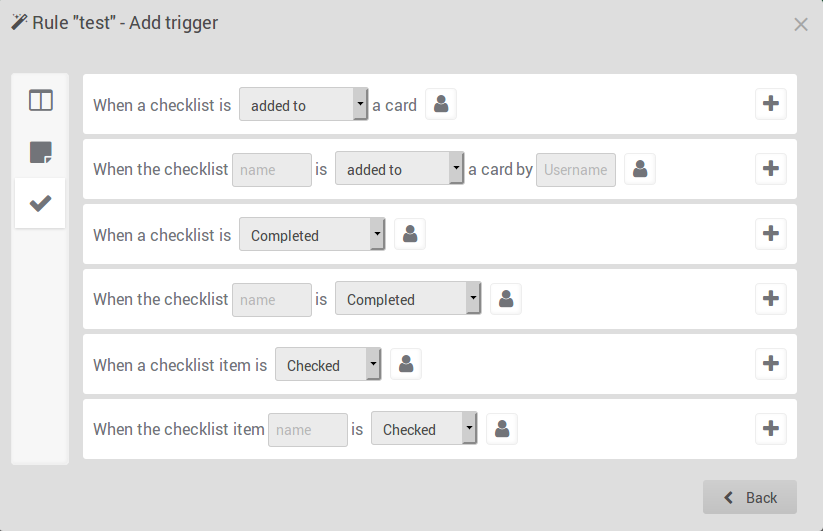Click user icon in 'checklist item is Checked' row
Image resolution: width=823 pixels, height=531 pixels.
click(406, 364)
